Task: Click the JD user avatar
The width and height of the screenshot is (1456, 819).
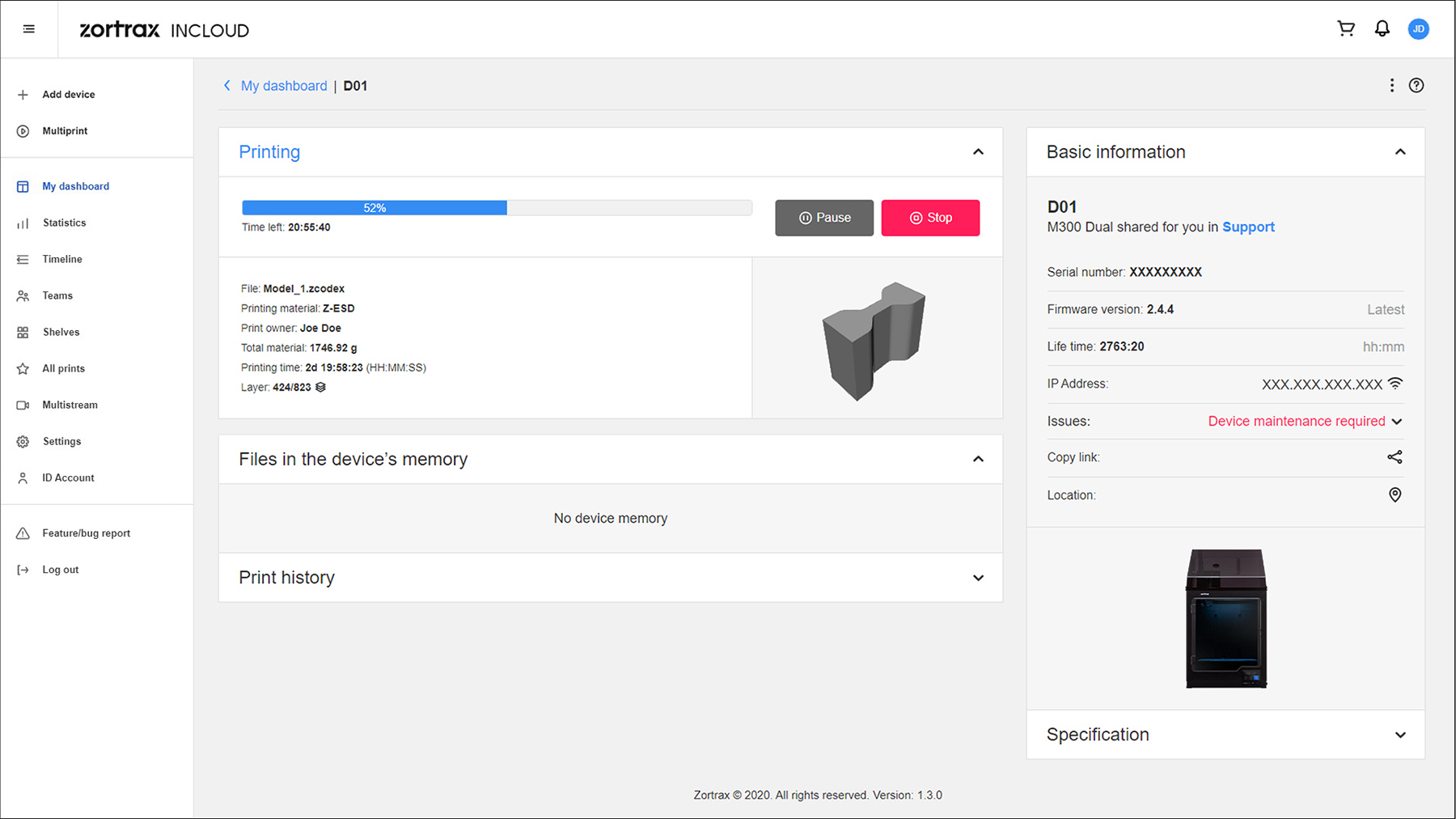Action: [x=1418, y=29]
